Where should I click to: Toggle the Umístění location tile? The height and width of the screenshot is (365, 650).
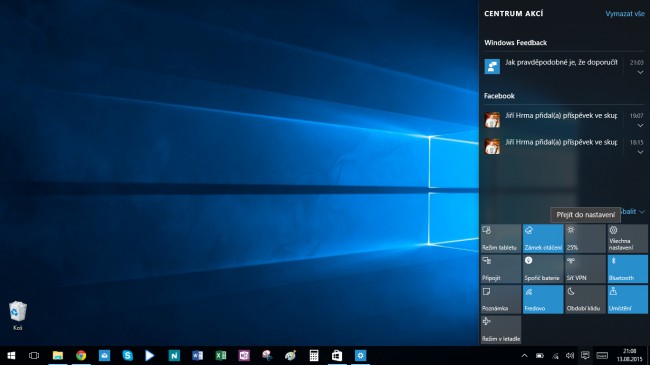point(628,299)
